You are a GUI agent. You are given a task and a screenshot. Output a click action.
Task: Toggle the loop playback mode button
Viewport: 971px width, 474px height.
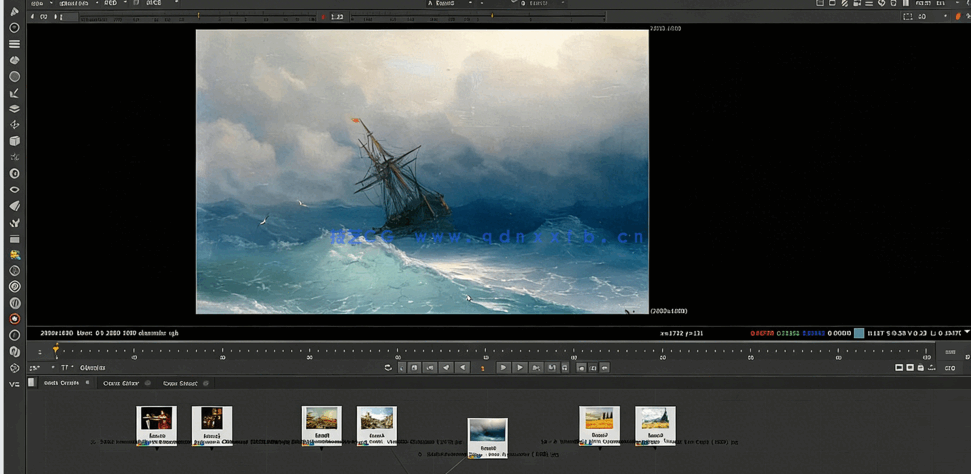click(388, 368)
